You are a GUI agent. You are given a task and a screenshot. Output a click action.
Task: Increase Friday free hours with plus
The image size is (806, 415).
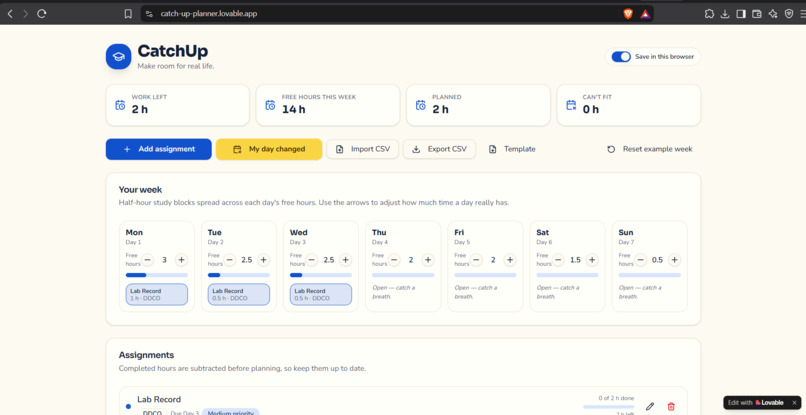click(x=510, y=260)
